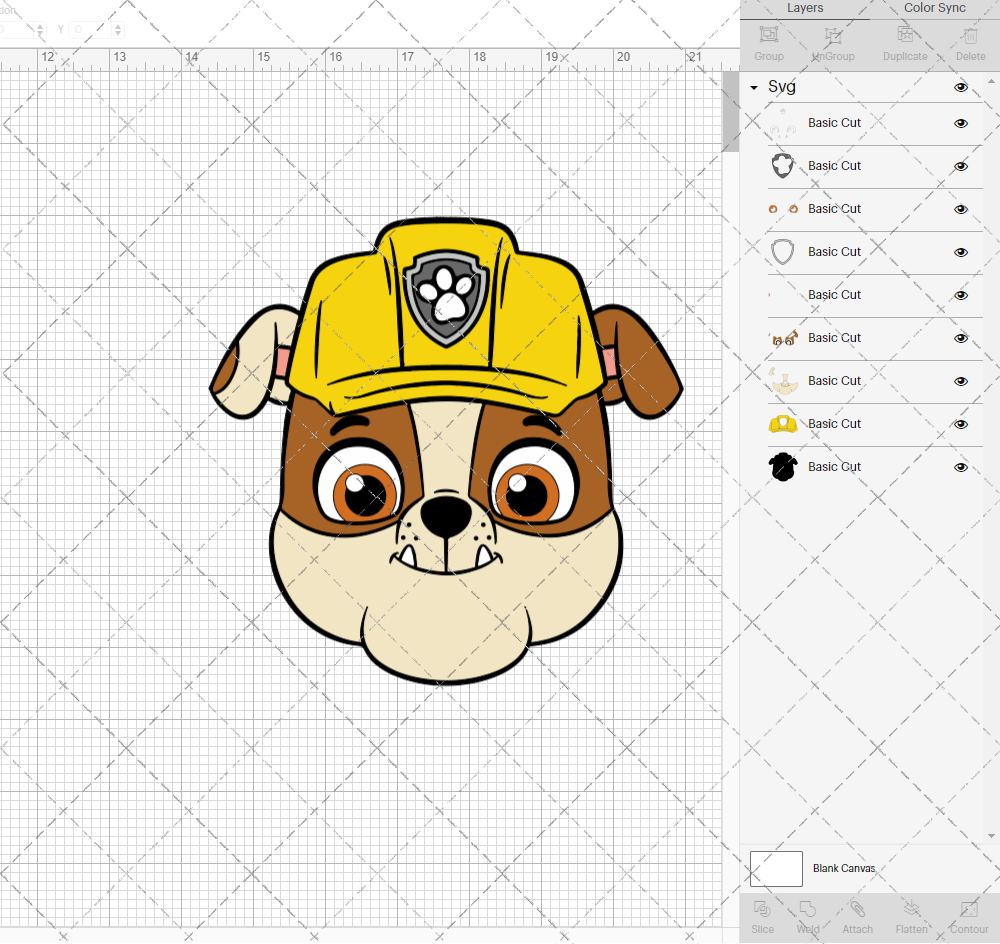1000x944 pixels.
Task: Click the Blank Canvas color swatch
Action: tap(776, 868)
